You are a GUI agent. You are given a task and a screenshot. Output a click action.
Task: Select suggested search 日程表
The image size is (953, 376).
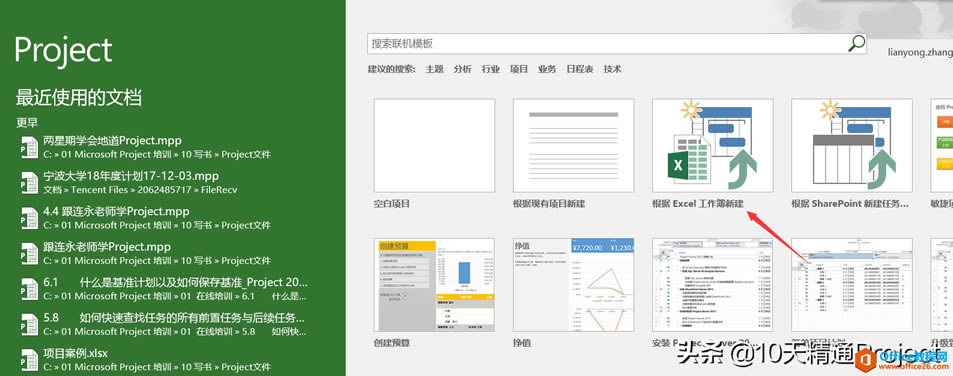pyautogui.click(x=580, y=69)
